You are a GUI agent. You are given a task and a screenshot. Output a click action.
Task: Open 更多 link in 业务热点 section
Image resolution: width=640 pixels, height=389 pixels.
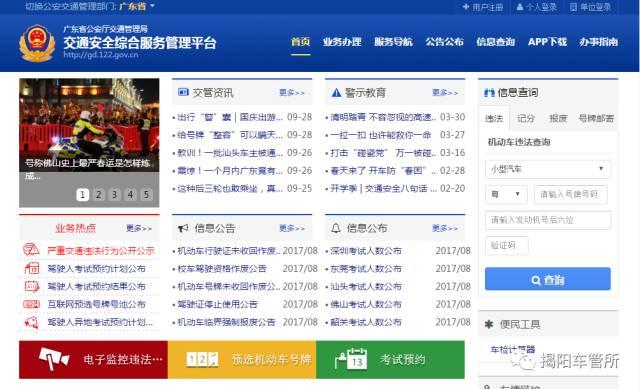point(139,228)
